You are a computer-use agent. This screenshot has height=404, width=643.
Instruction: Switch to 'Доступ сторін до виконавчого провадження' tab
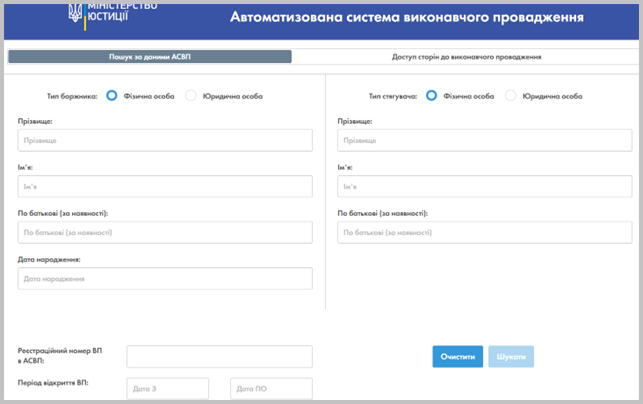coord(466,57)
